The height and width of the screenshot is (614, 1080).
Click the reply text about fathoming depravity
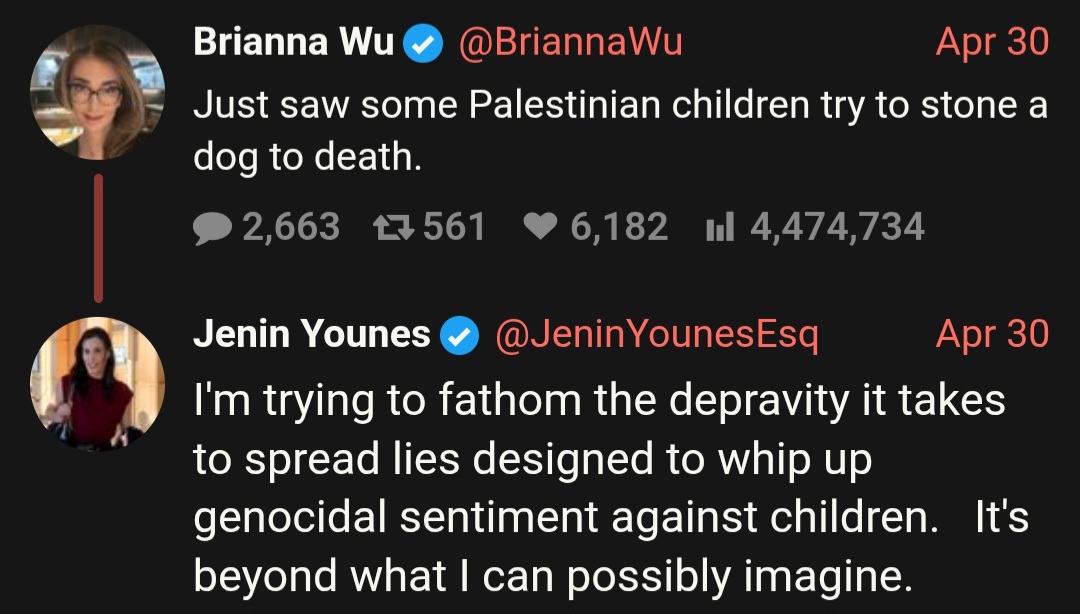click(611, 487)
